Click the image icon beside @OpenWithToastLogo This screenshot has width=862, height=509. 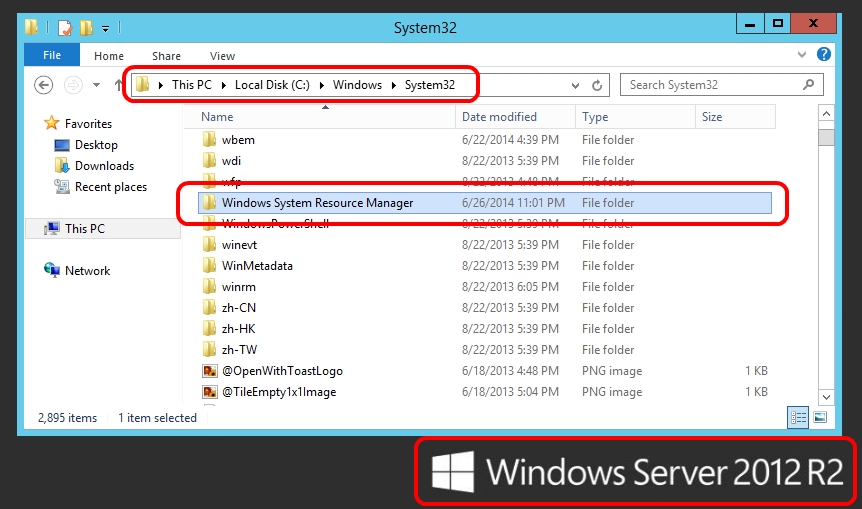209,371
